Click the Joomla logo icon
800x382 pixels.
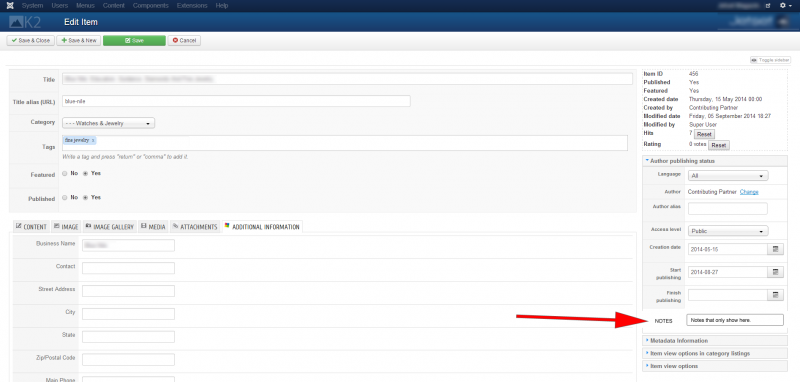click(10, 6)
